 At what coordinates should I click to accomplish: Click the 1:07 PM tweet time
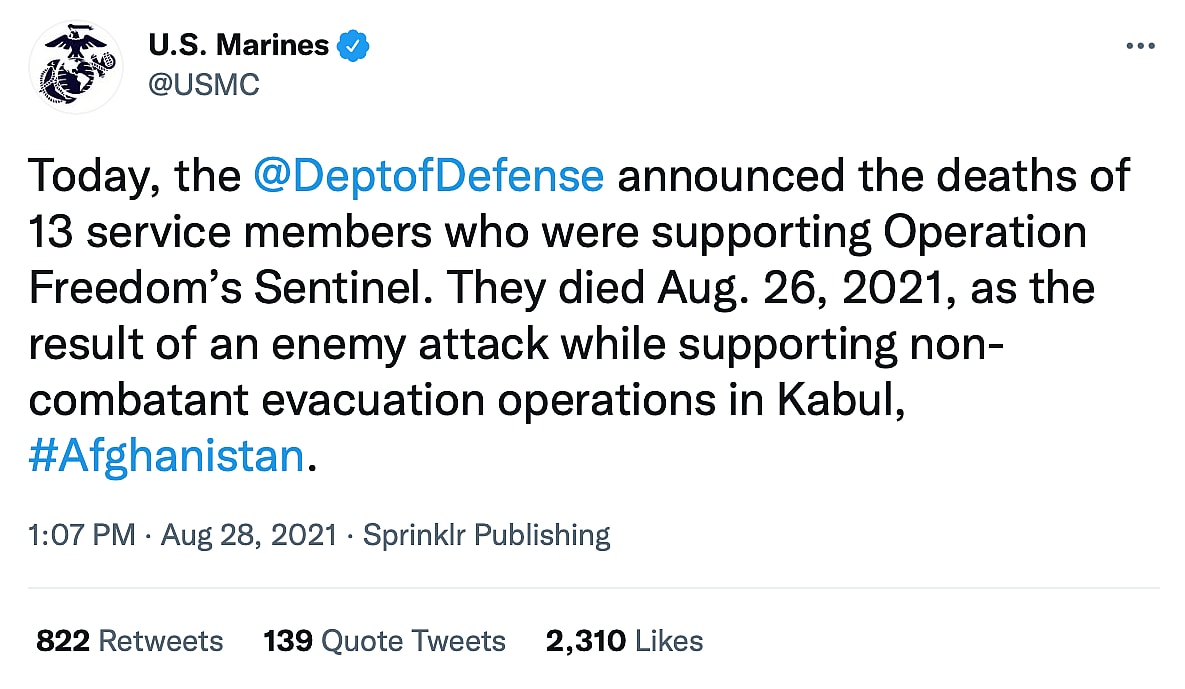pyautogui.click(x=82, y=535)
